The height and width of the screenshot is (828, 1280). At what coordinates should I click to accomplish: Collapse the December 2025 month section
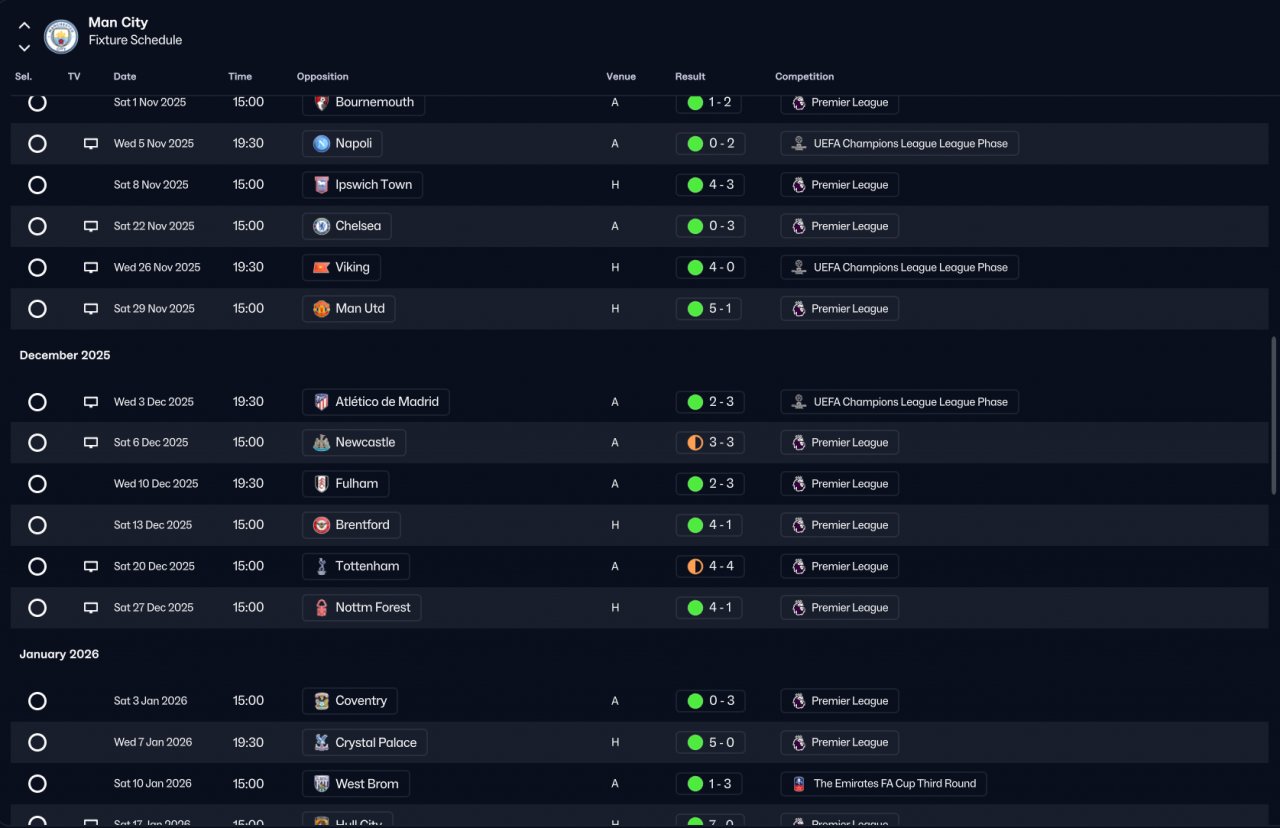pyautogui.click(x=65, y=356)
